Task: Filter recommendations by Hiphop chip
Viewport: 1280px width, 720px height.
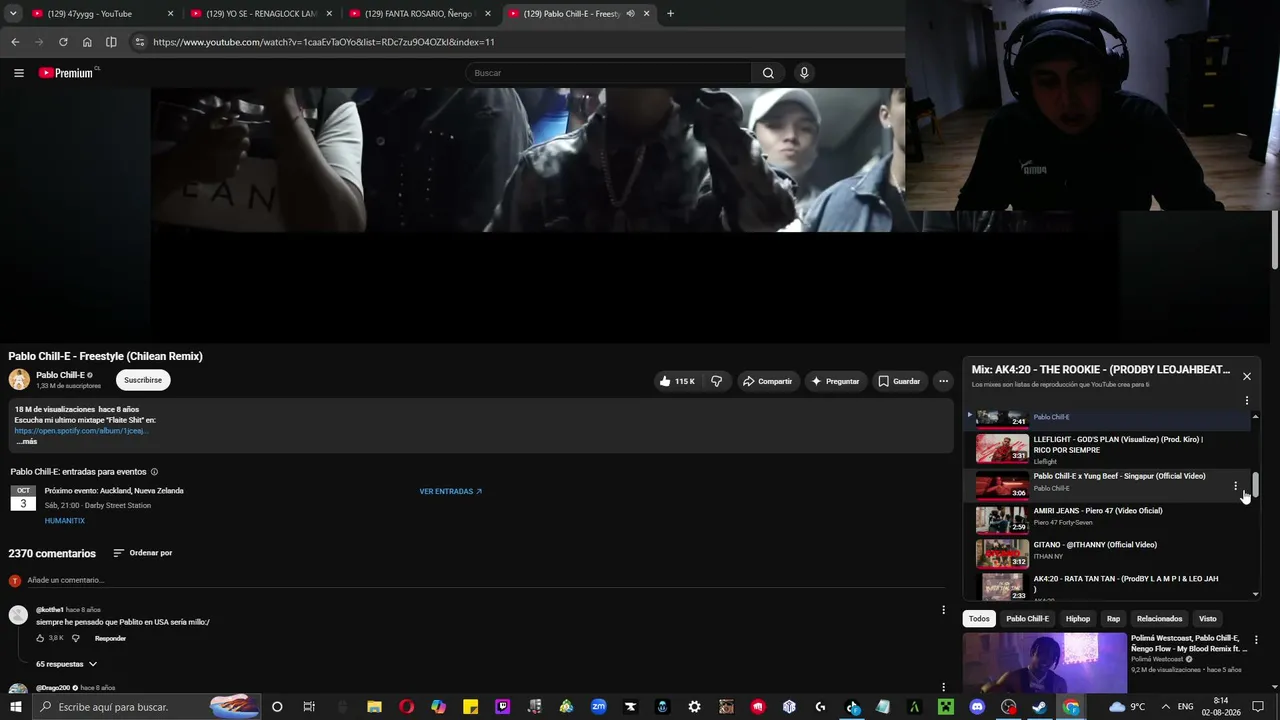Action: tap(1078, 619)
